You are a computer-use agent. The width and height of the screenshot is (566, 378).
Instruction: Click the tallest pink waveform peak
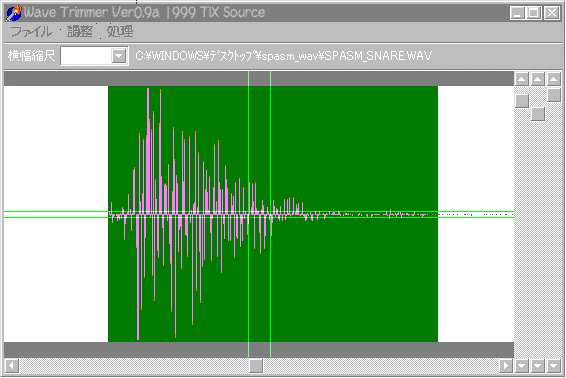(148, 152)
